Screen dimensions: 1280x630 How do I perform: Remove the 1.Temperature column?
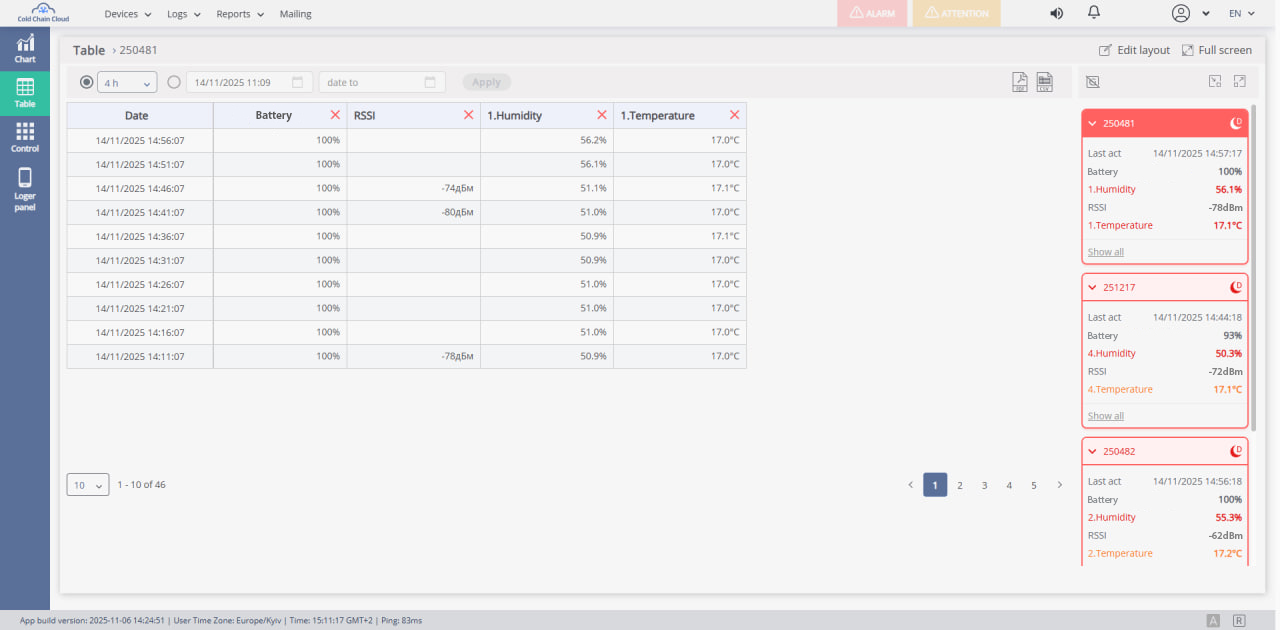pyautogui.click(x=735, y=115)
